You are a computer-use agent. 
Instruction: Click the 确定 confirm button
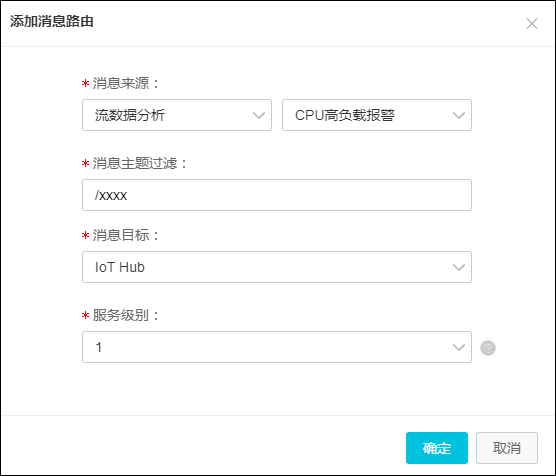(437, 448)
